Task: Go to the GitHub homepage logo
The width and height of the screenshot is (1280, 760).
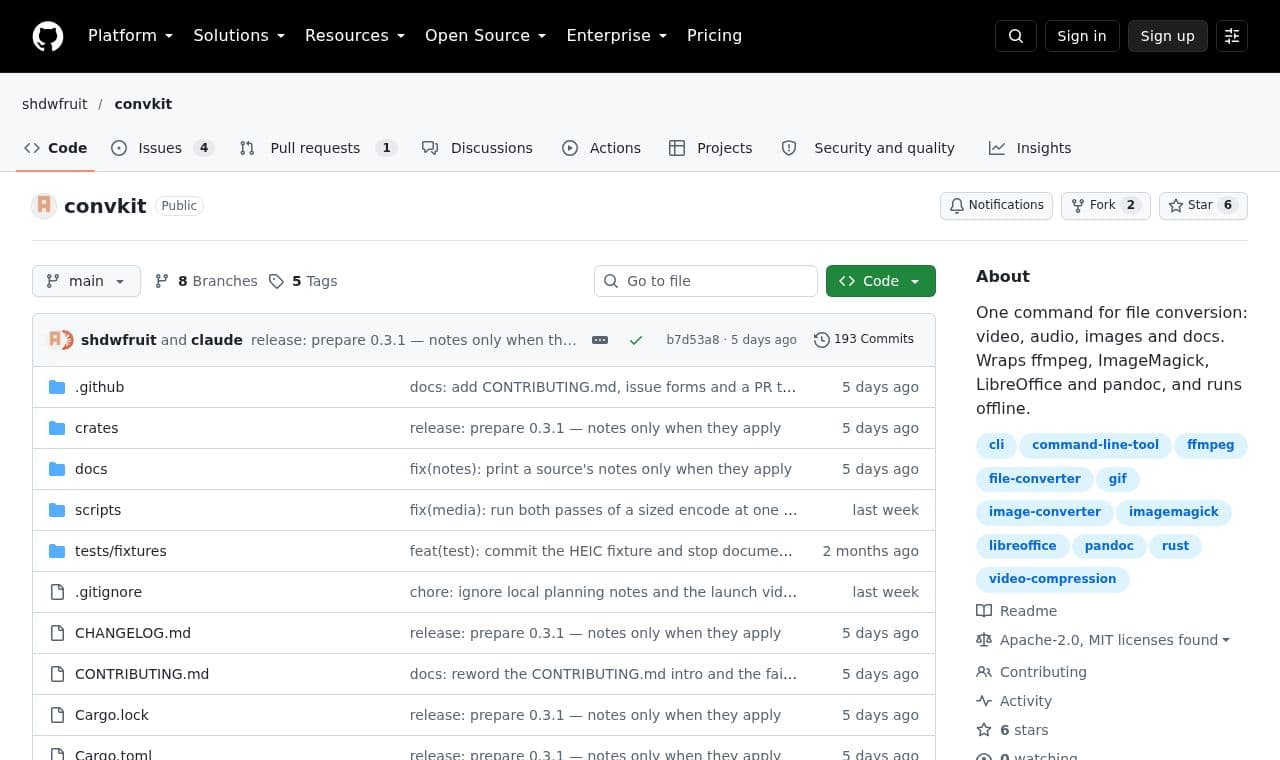Action: click(48, 36)
